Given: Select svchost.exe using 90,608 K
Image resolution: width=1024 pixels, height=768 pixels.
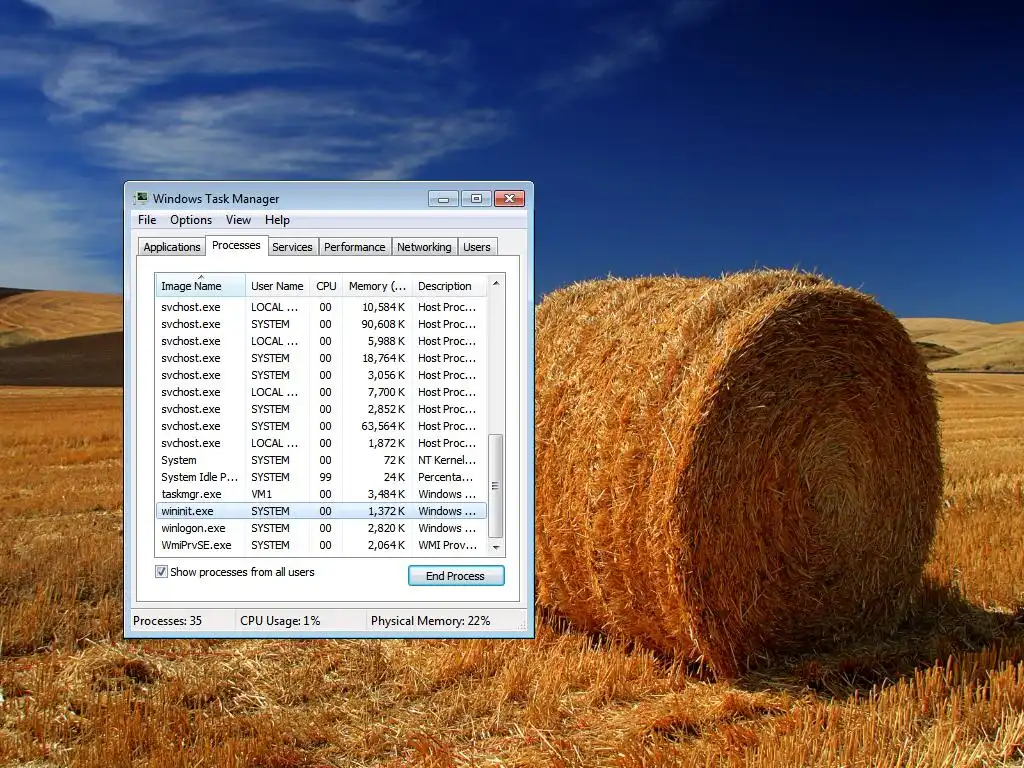Looking at the screenshot, I should tap(321, 325).
